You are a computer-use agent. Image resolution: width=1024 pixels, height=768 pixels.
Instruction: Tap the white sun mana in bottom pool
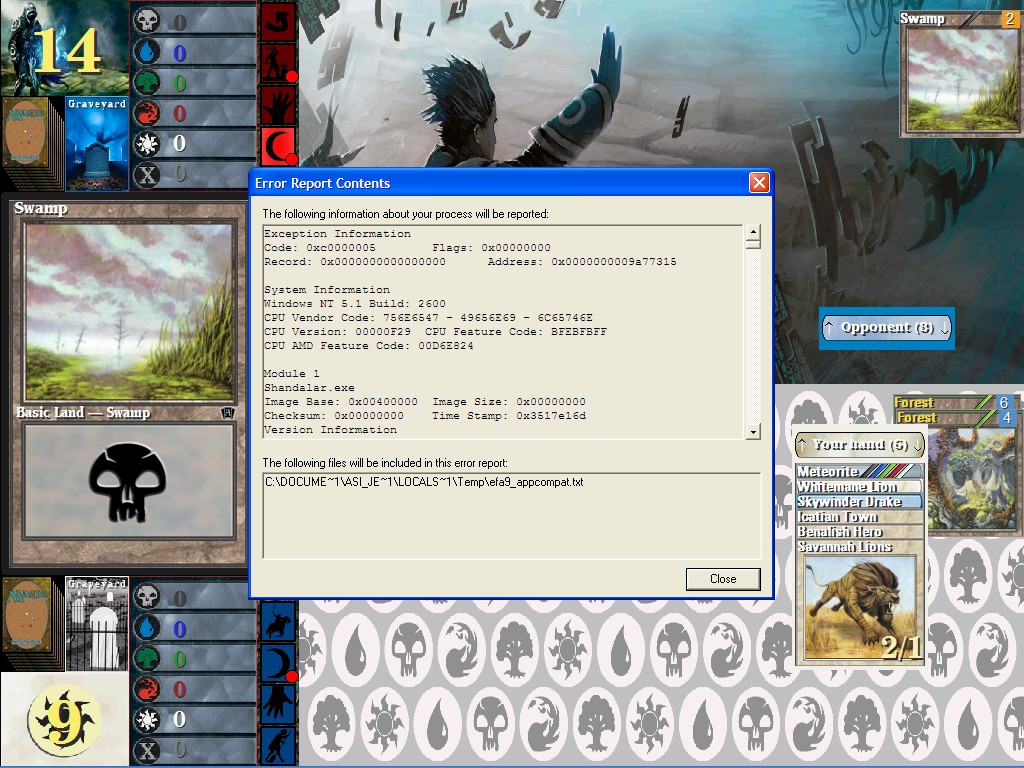147,720
